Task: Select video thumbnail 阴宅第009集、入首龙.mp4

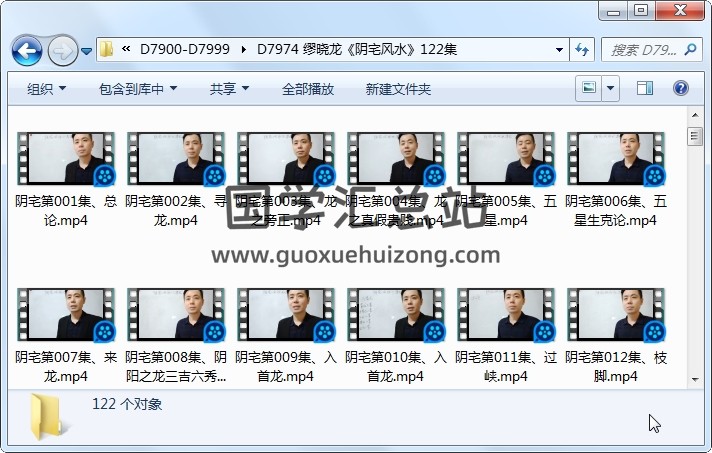Action: 286,315
